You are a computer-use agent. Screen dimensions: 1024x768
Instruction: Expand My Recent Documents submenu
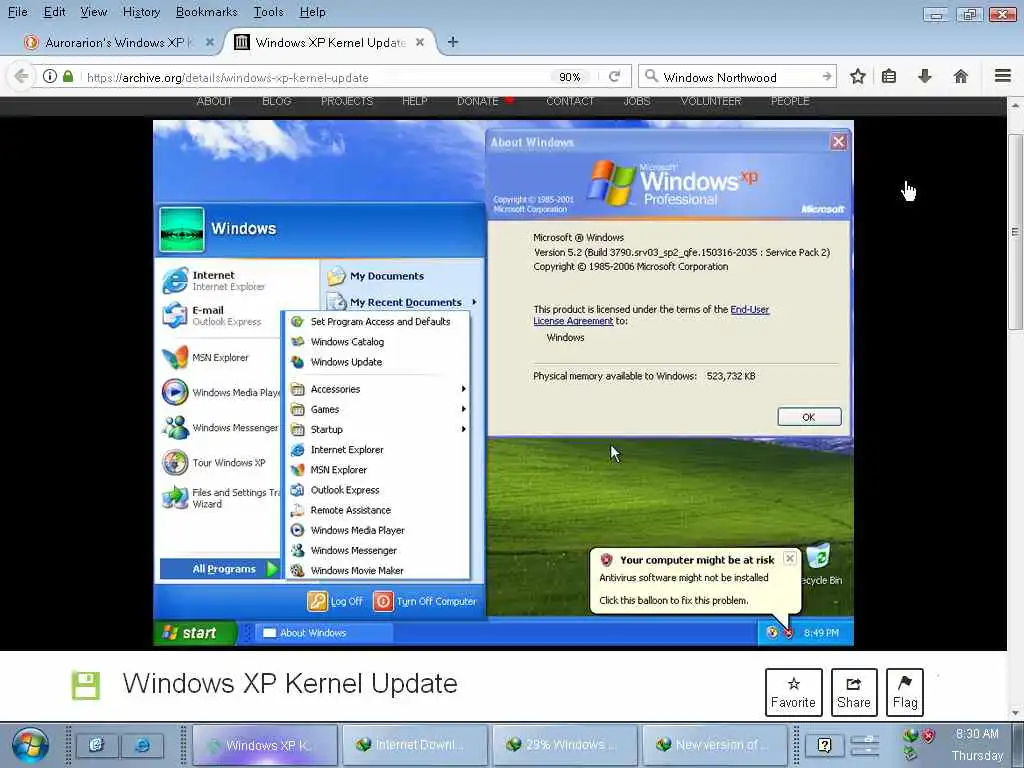point(402,302)
